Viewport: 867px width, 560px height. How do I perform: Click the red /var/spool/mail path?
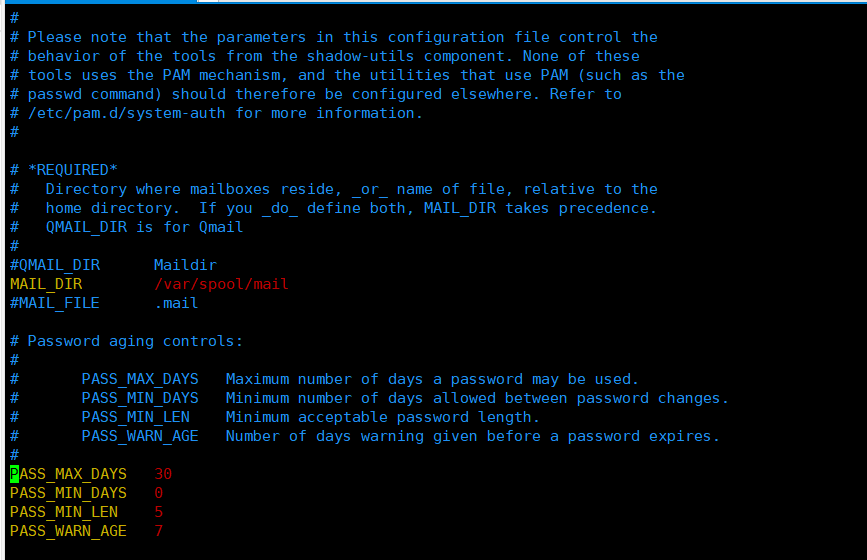coord(221,284)
